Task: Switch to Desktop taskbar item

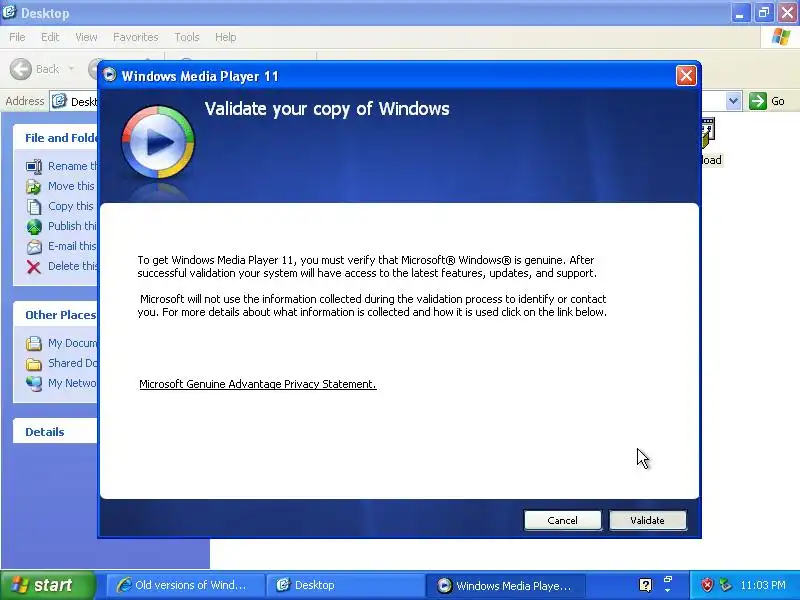Action: [x=345, y=585]
